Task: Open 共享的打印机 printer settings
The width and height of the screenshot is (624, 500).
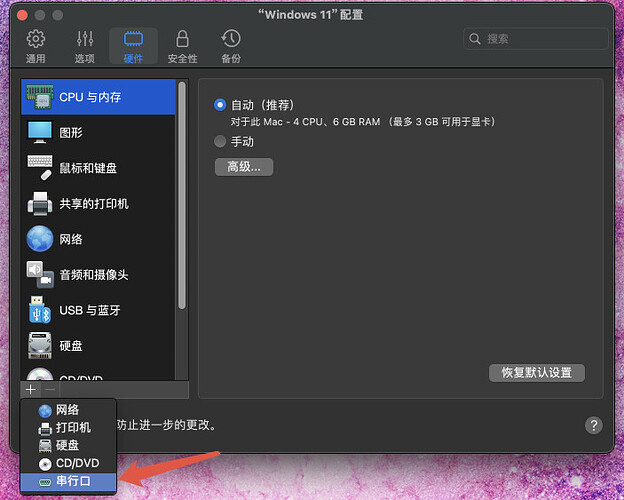Action: click(x=98, y=204)
